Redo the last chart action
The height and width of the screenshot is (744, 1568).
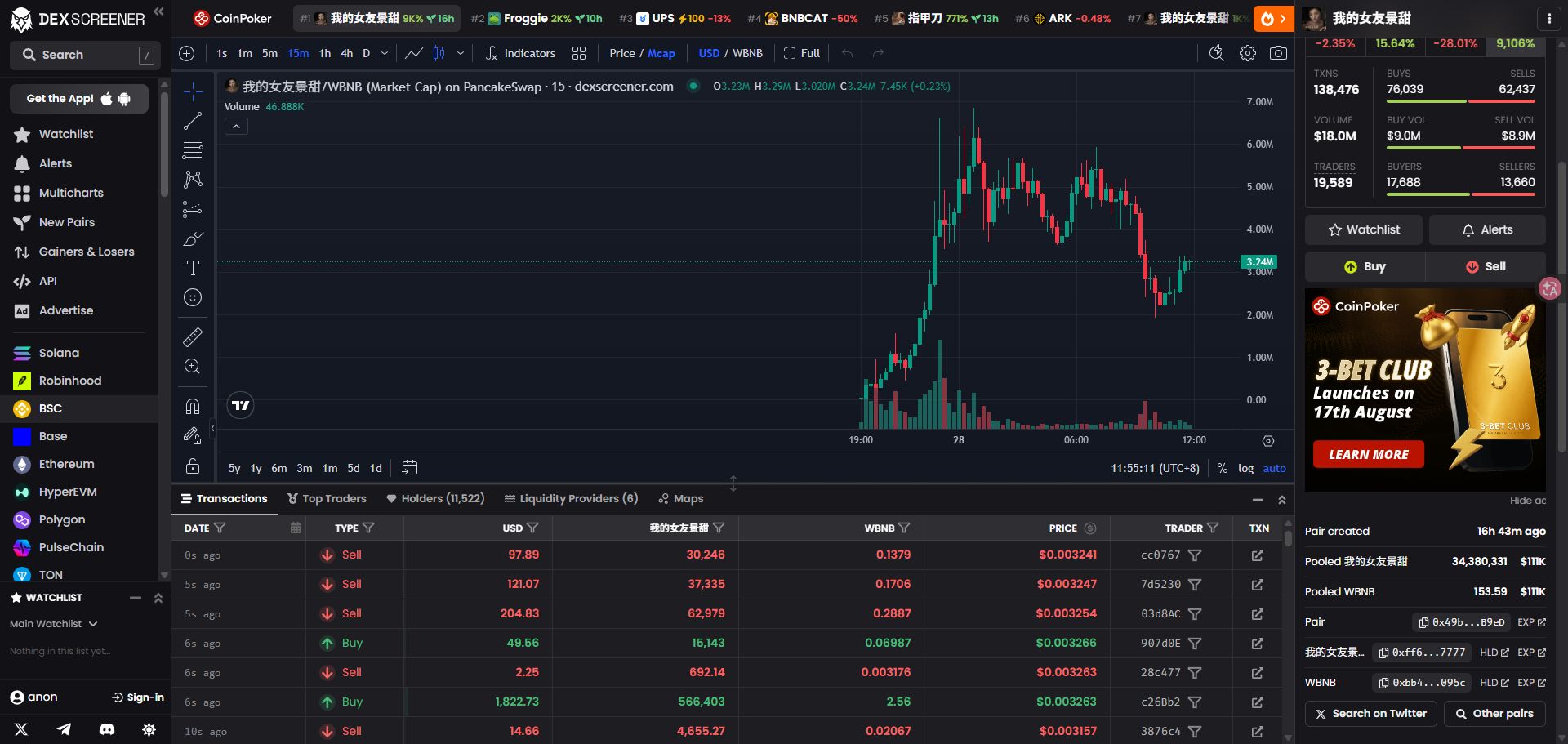pos(879,53)
